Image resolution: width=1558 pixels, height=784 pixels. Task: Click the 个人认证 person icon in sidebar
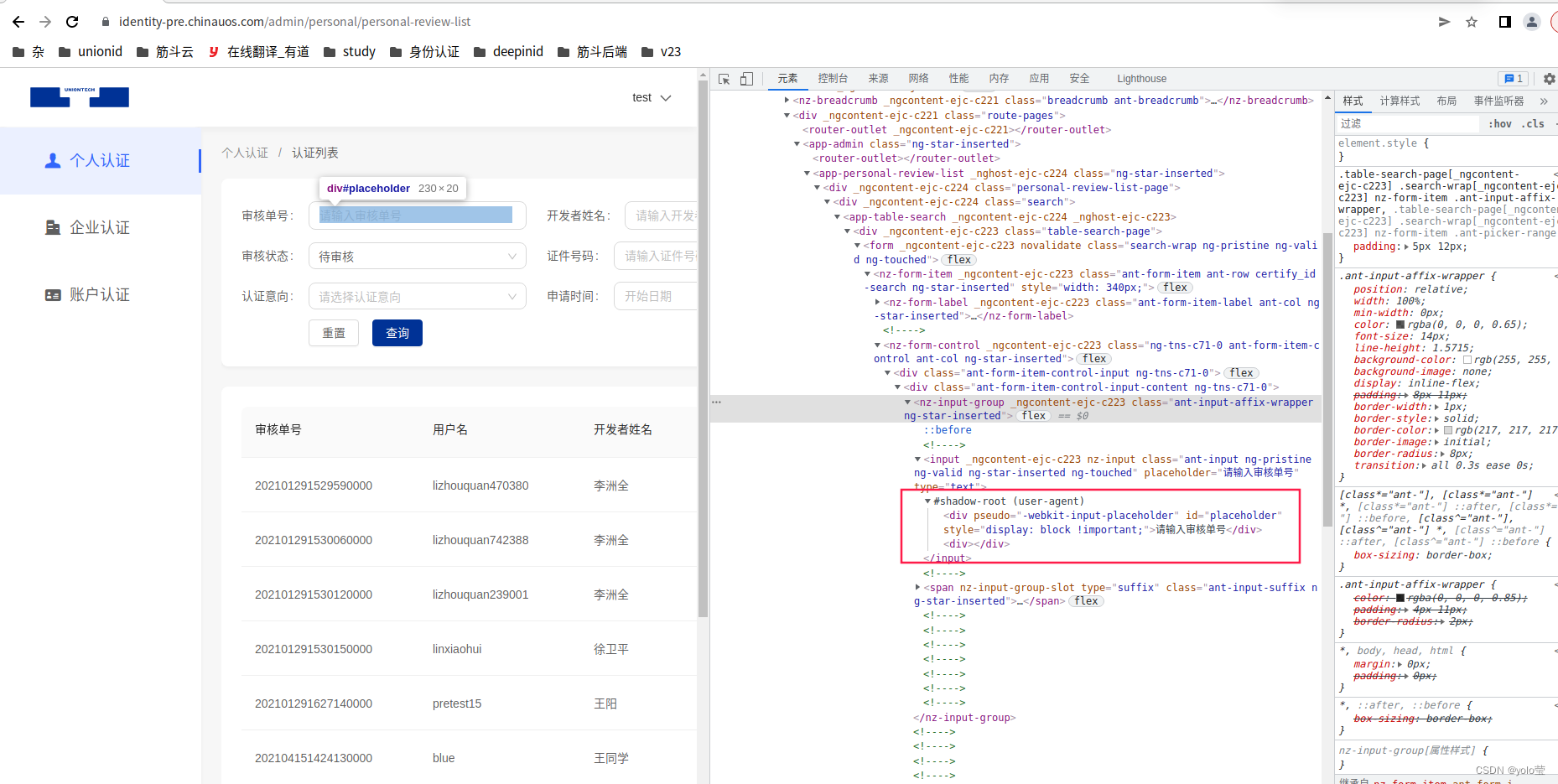point(52,159)
